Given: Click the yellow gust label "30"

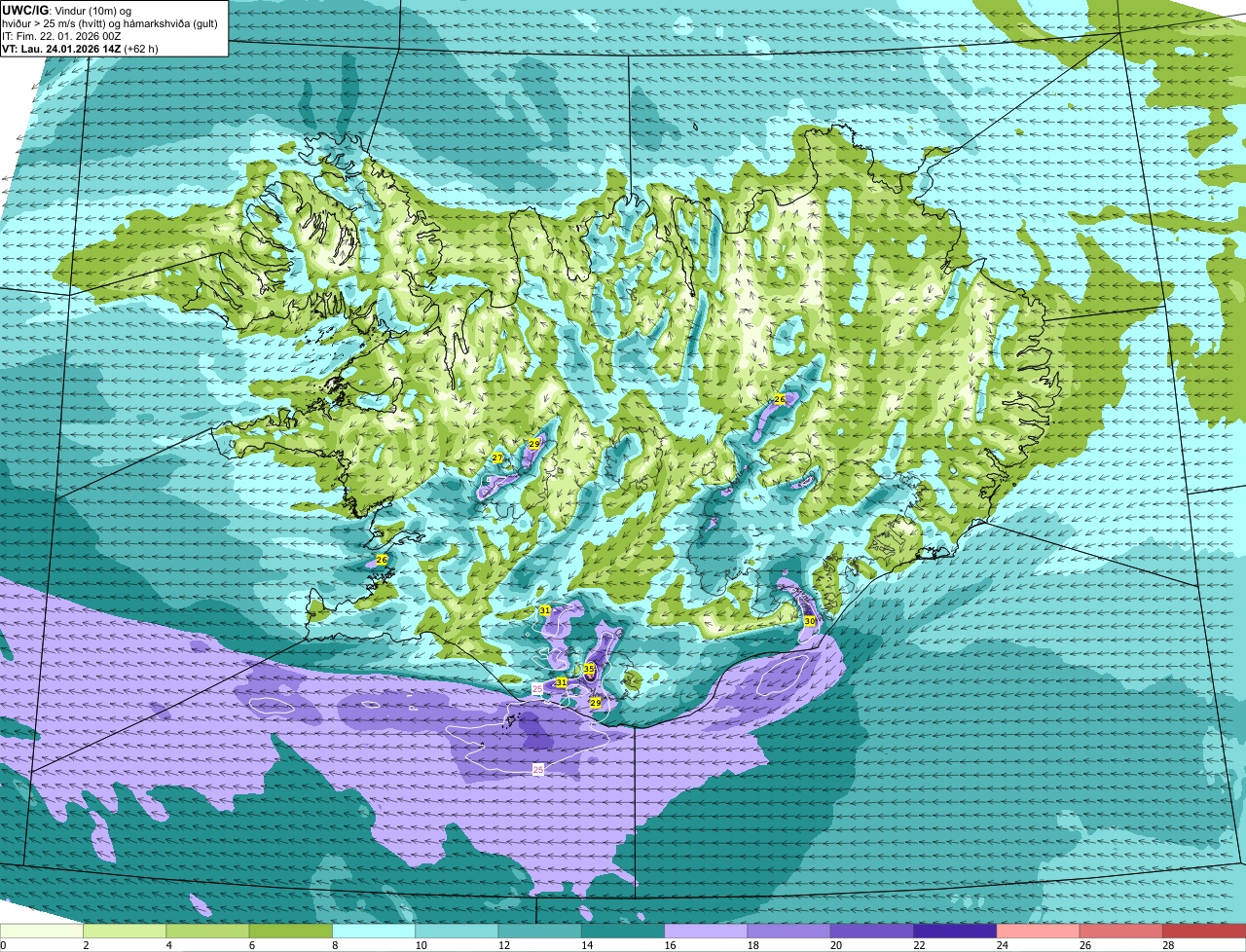Looking at the screenshot, I should pyautogui.click(x=809, y=621).
